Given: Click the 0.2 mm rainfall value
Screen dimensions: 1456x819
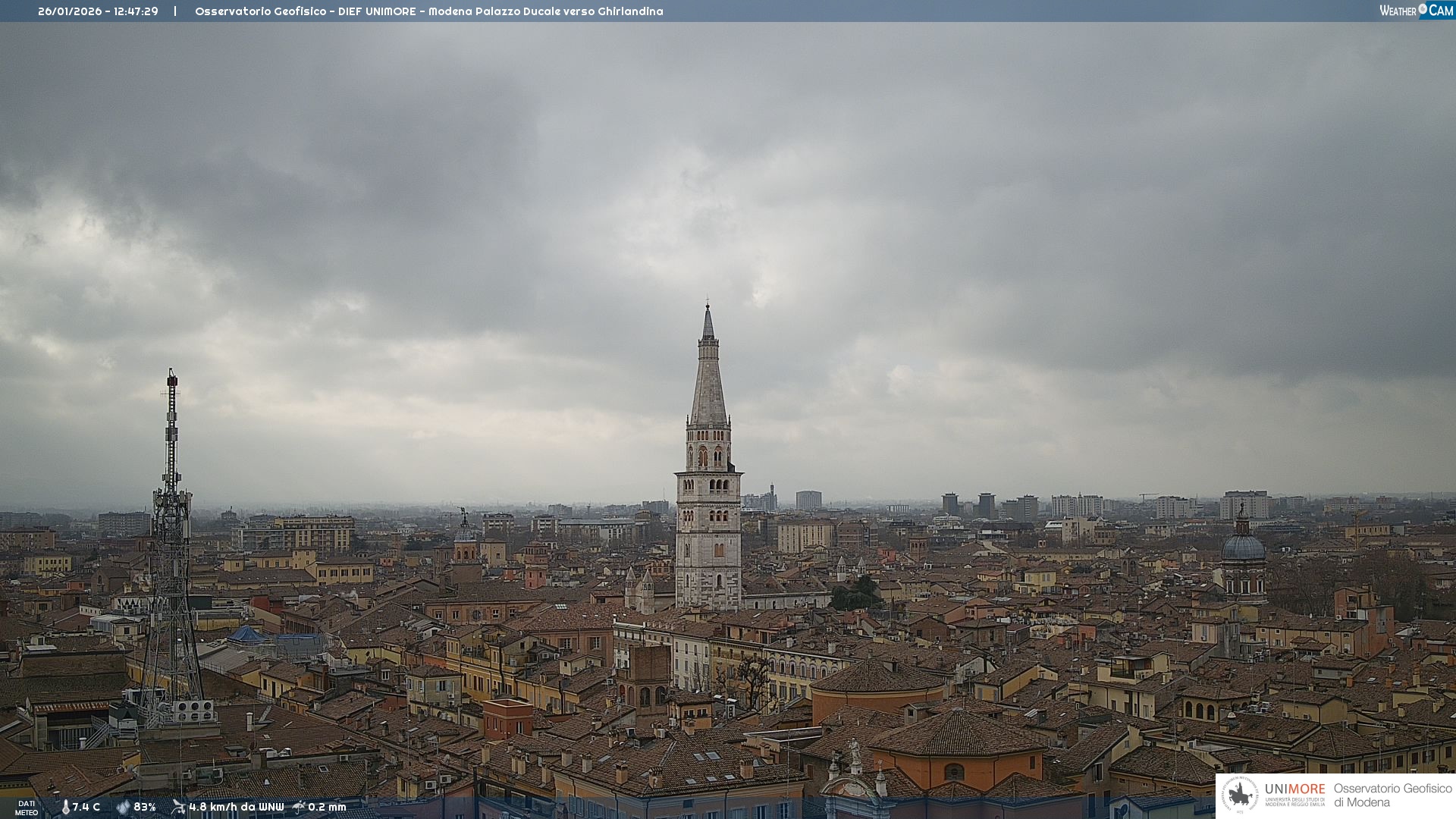Looking at the screenshot, I should pos(327,807).
